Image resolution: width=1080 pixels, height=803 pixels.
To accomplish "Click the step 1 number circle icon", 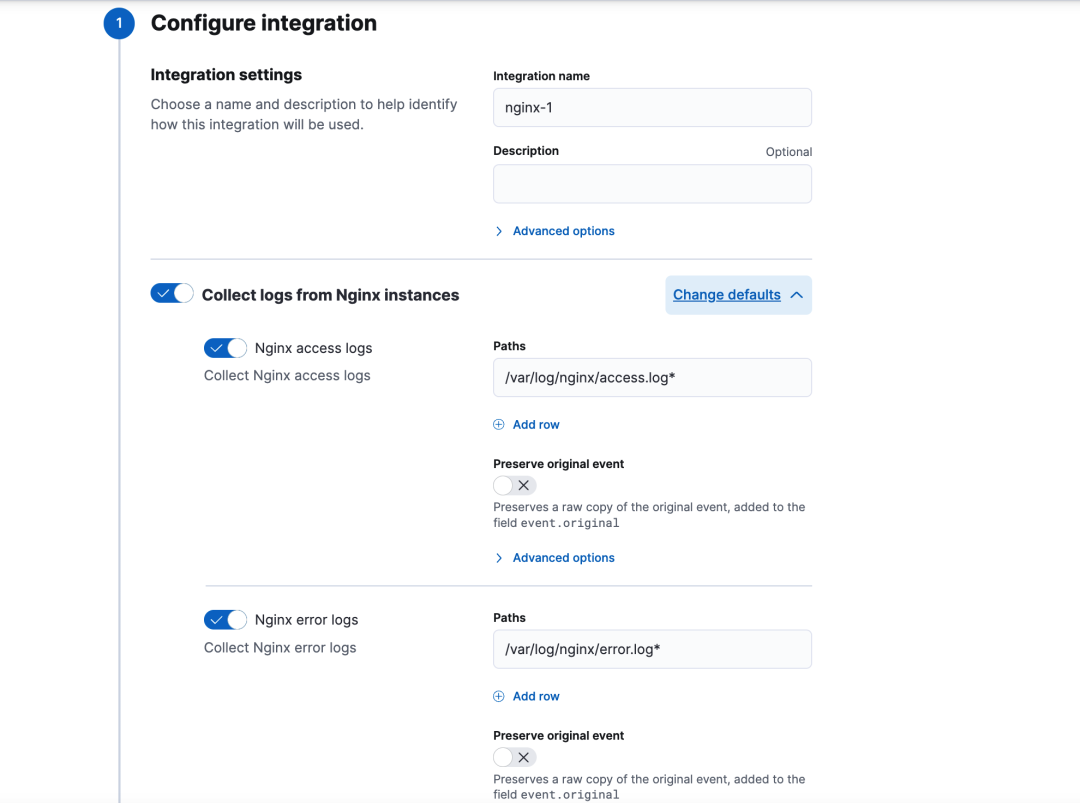I will point(118,23).
